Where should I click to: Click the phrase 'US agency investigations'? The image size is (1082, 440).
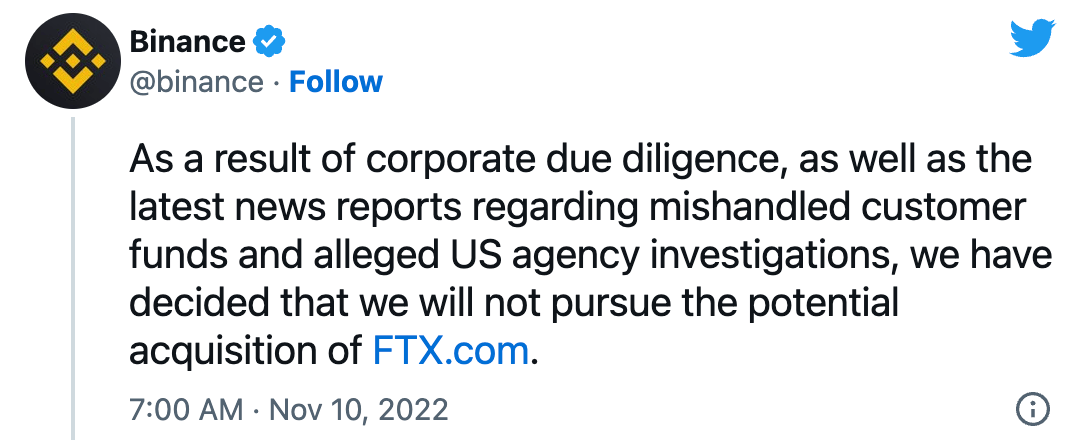tap(669, 257)
